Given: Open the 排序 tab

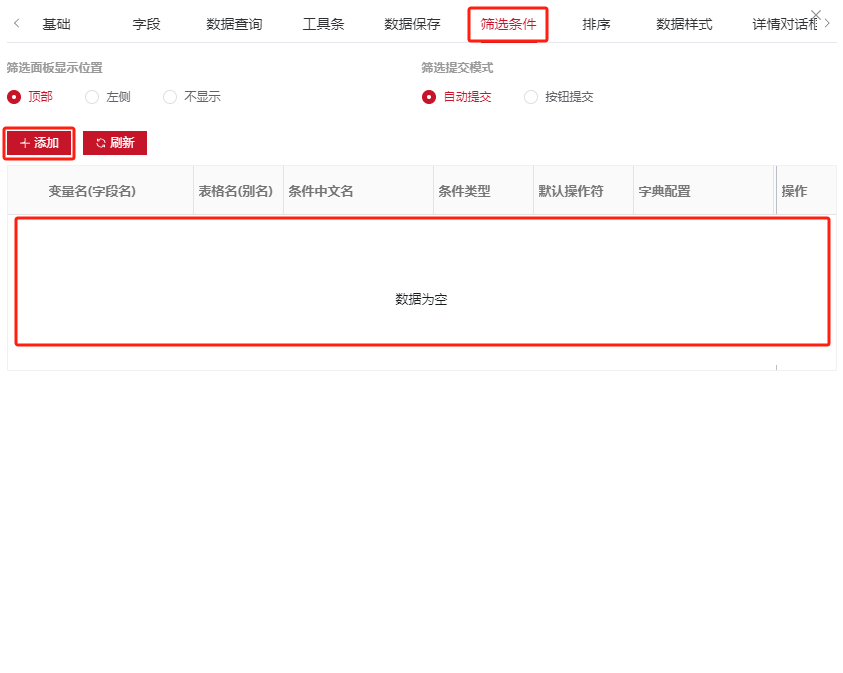Looking at the screenshot, I should [596, 24].
